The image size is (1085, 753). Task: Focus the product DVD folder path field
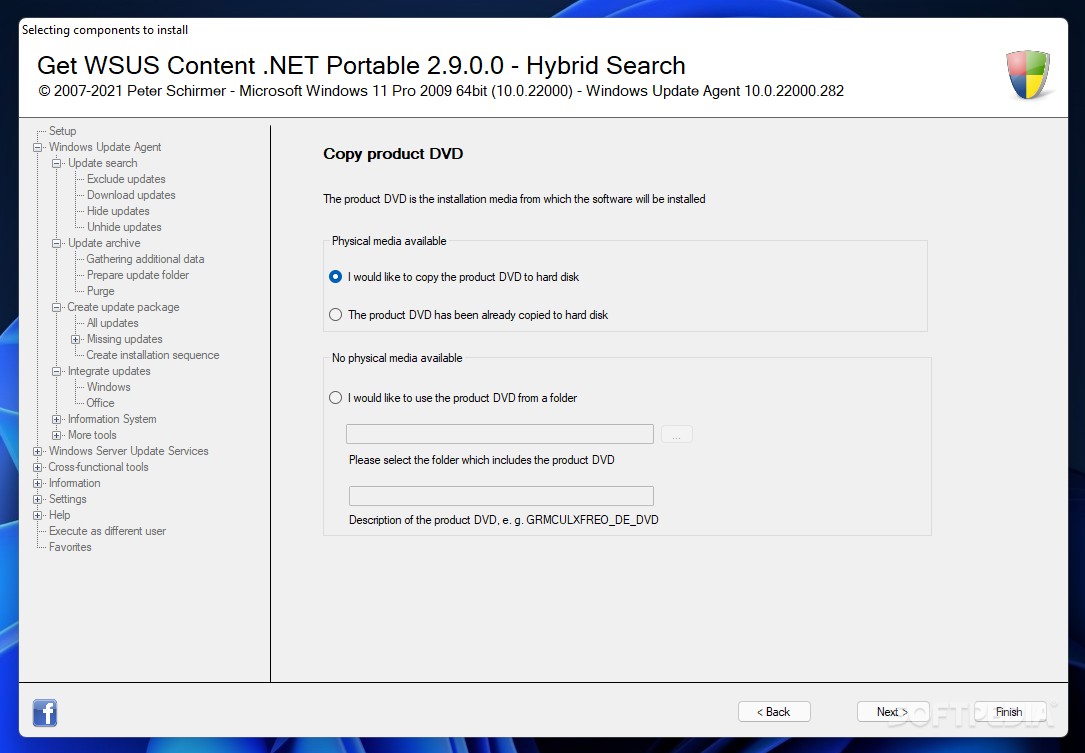point(500,434)
